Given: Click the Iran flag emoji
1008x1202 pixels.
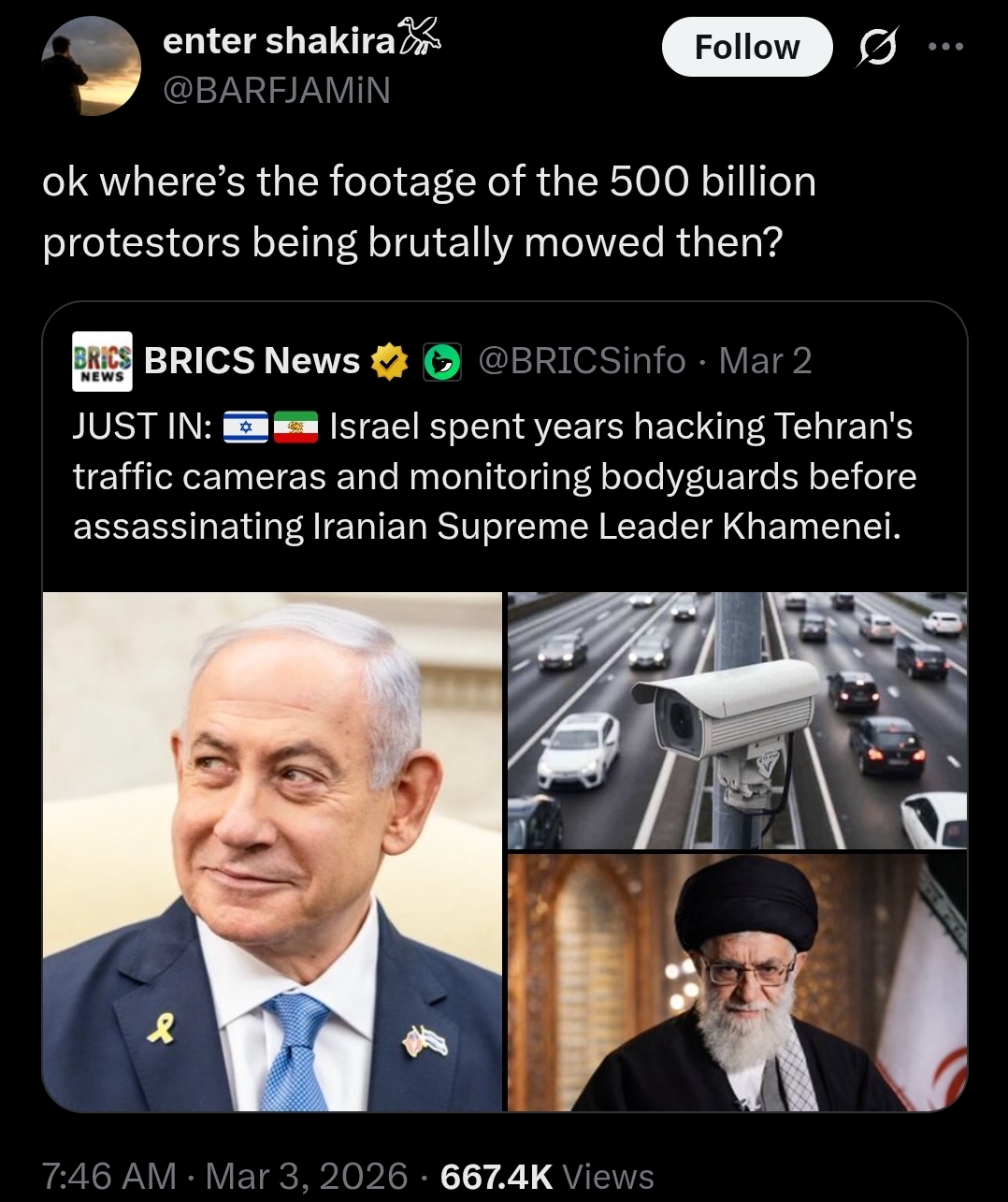Looking at the screenshot, I should [x=295, y=427].
